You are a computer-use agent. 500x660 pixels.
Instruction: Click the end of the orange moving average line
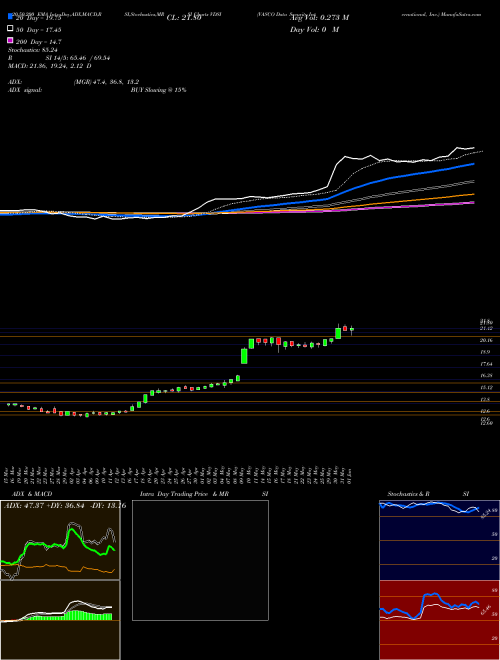473,194
